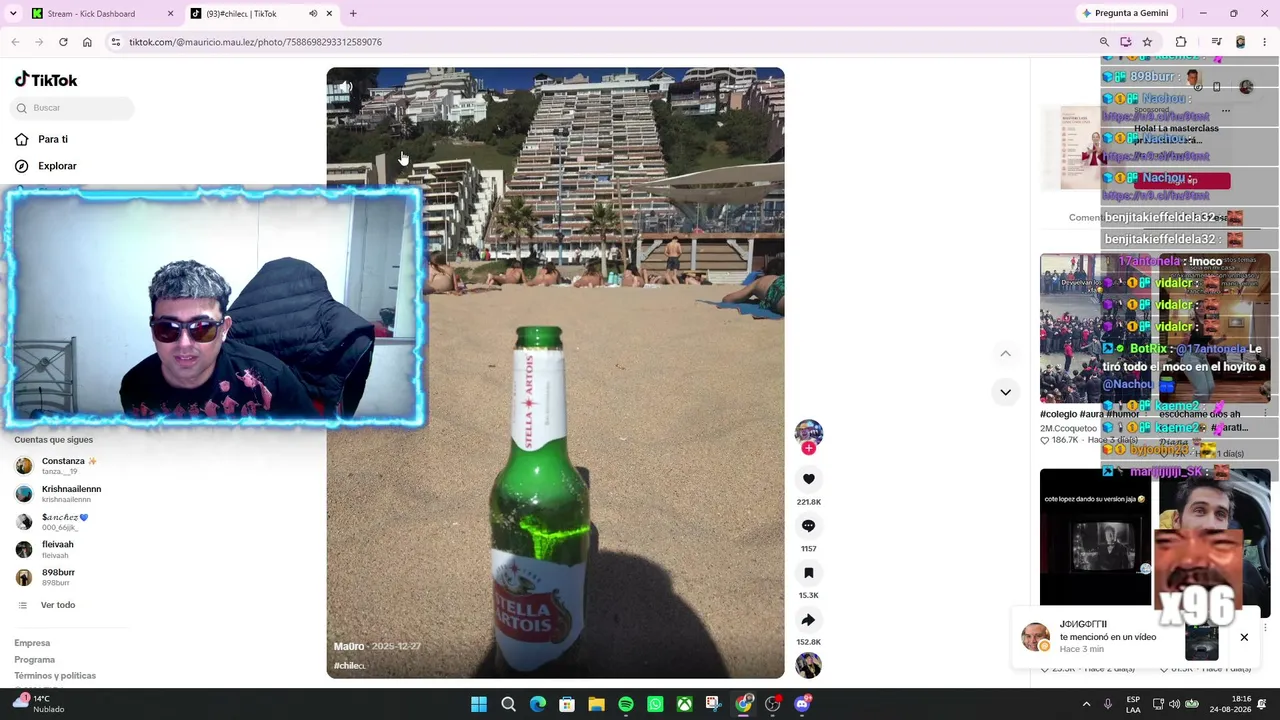This screenshot has height=720, width=1280.
Task: Open Windows taskbar search
Action: click(508, 704)
